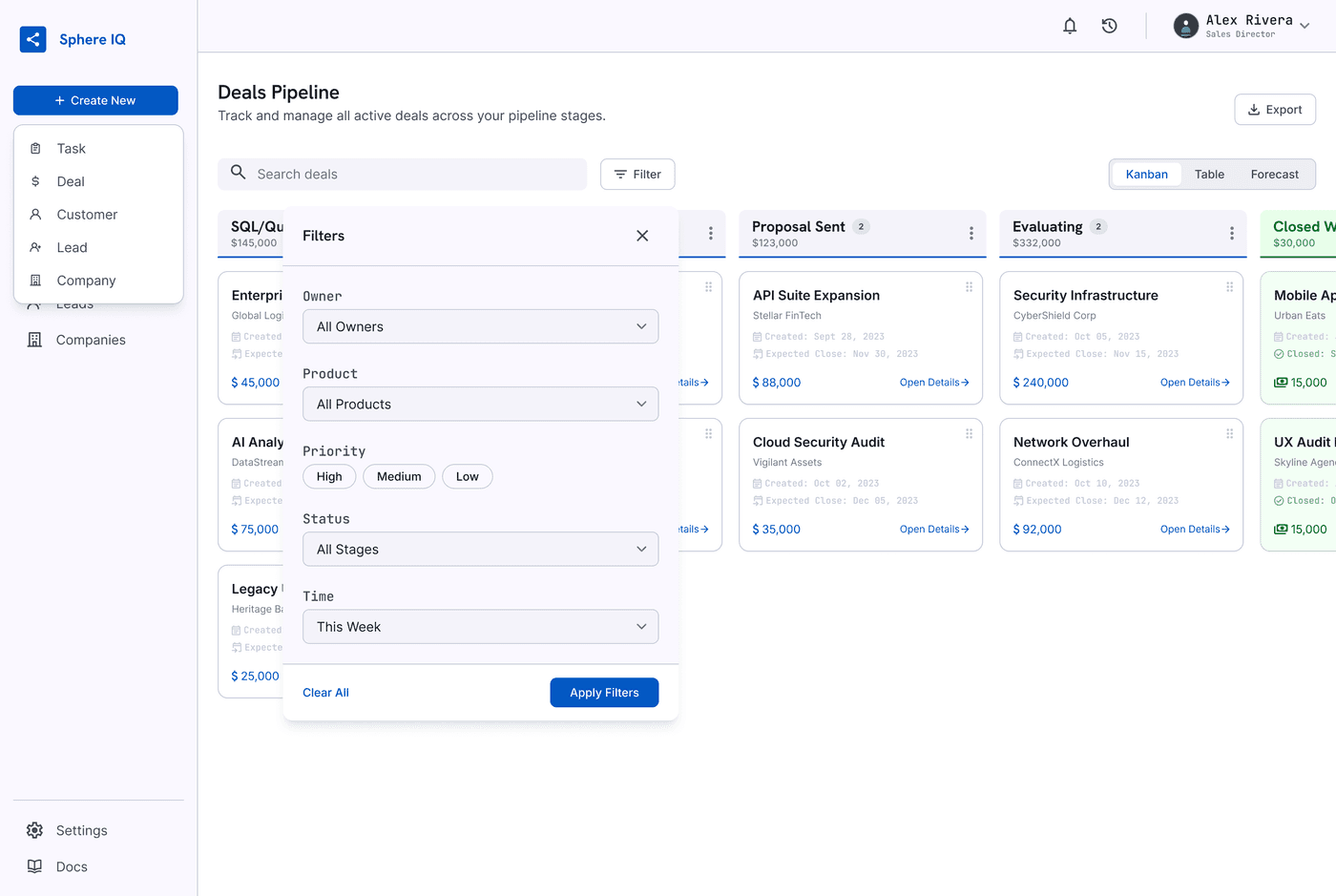This screenshot has width=1336, height=896.
Task: Click the Apply Filters button
Action: (x=604, y=693)
